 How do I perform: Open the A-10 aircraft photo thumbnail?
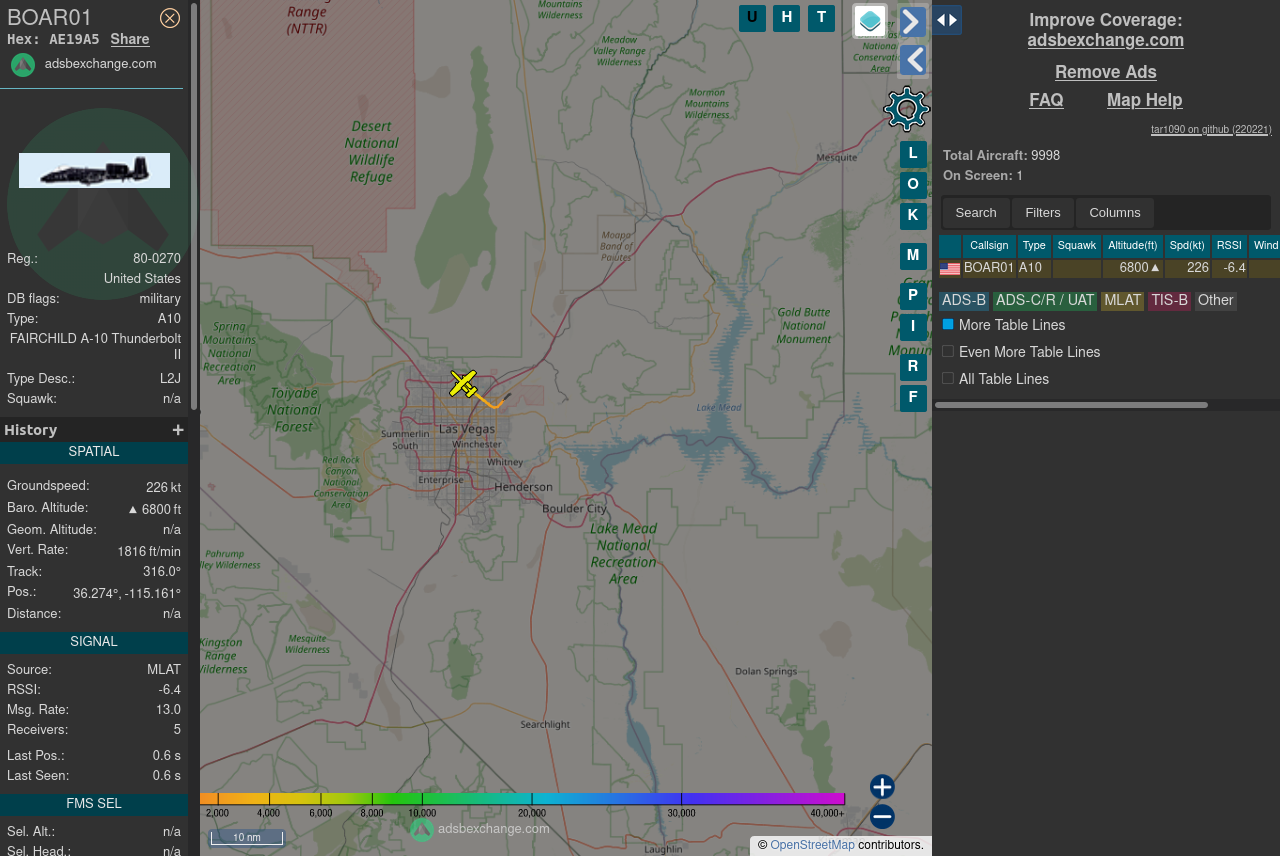94,170
